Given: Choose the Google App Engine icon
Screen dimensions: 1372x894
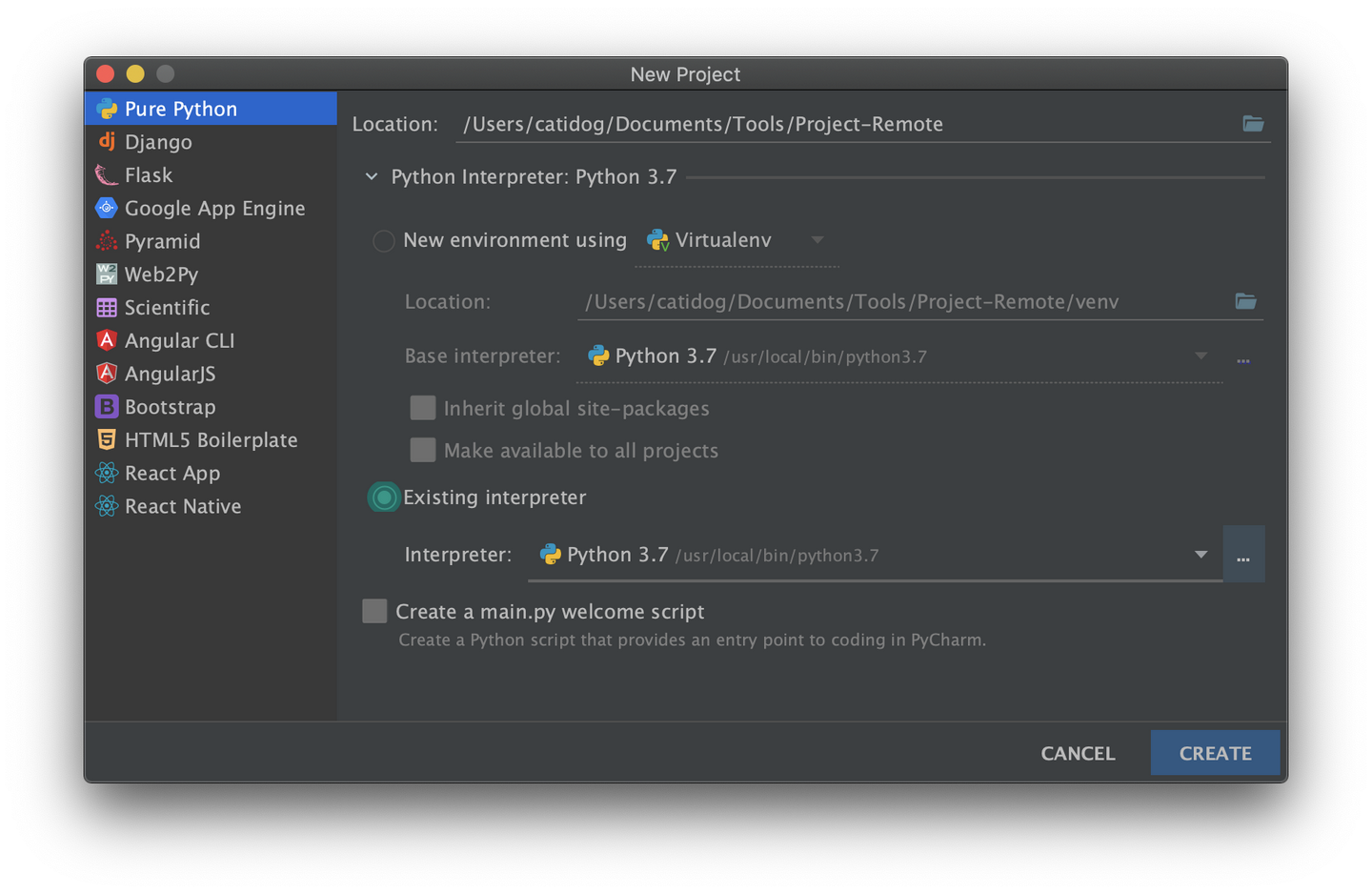Looking at the screenshot, I should (x=107, y=208).
